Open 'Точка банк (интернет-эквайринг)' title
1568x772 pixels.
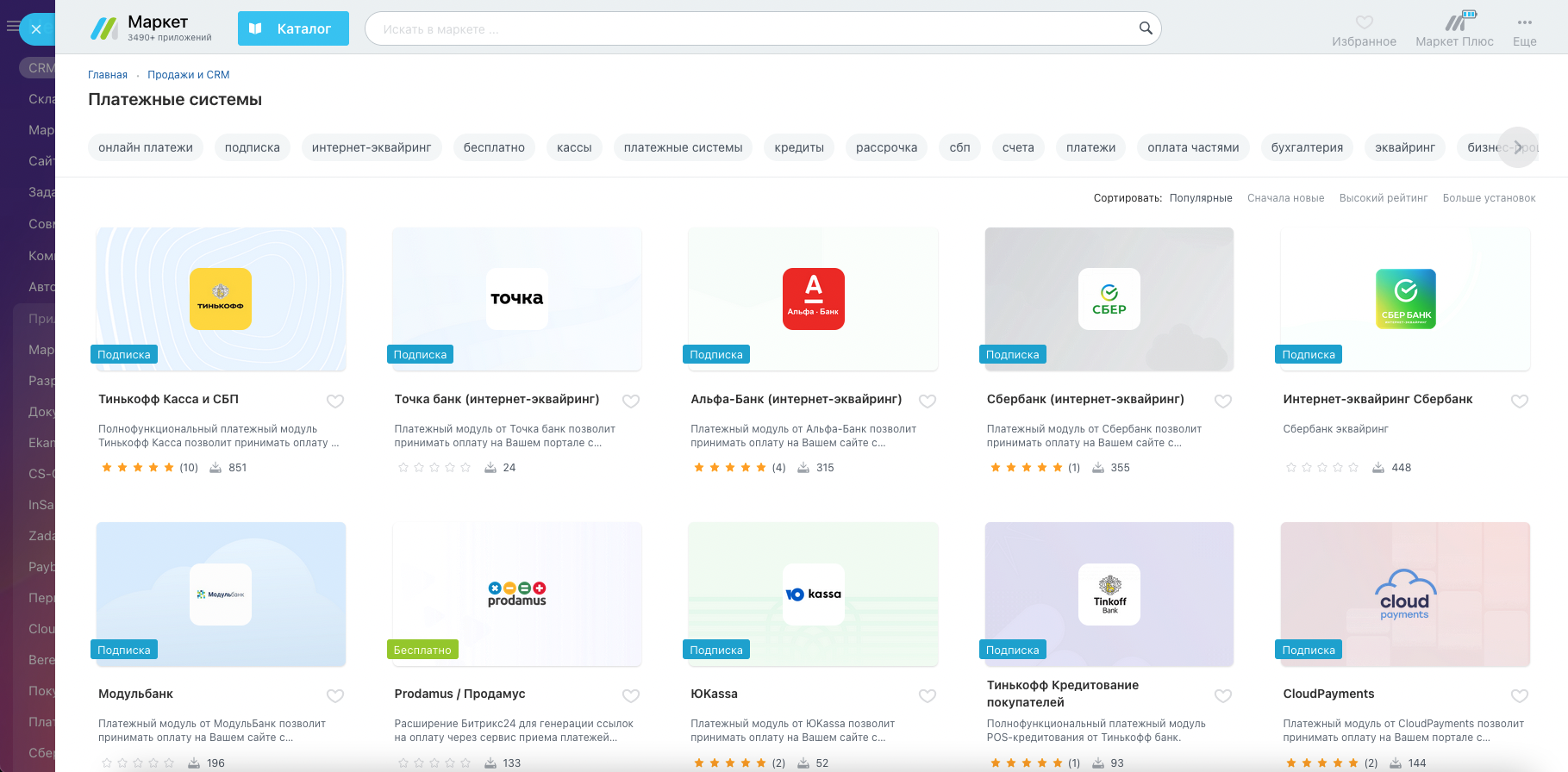click(x=497, y=399)
